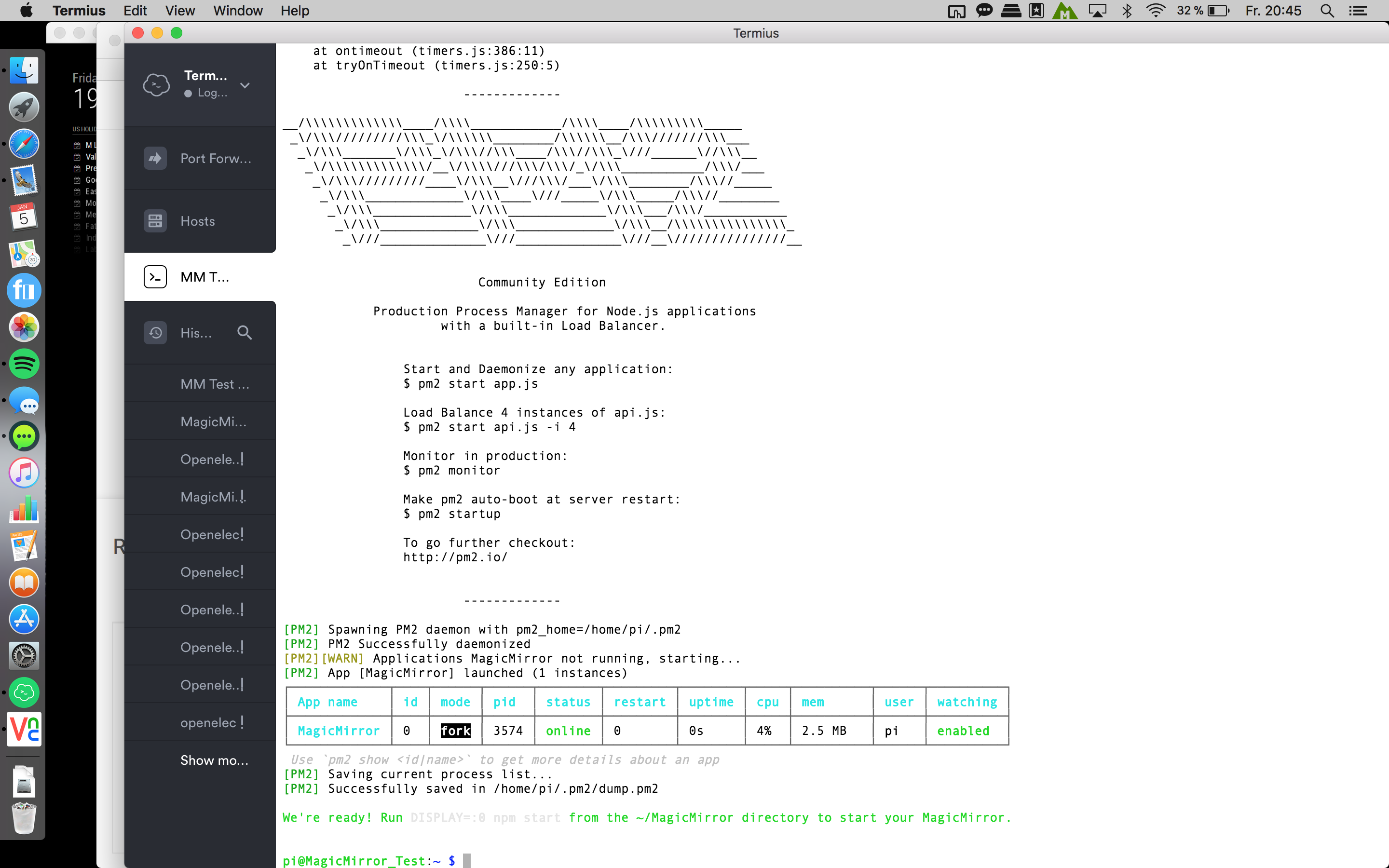Click Show more history button

(x=214, y=760)
